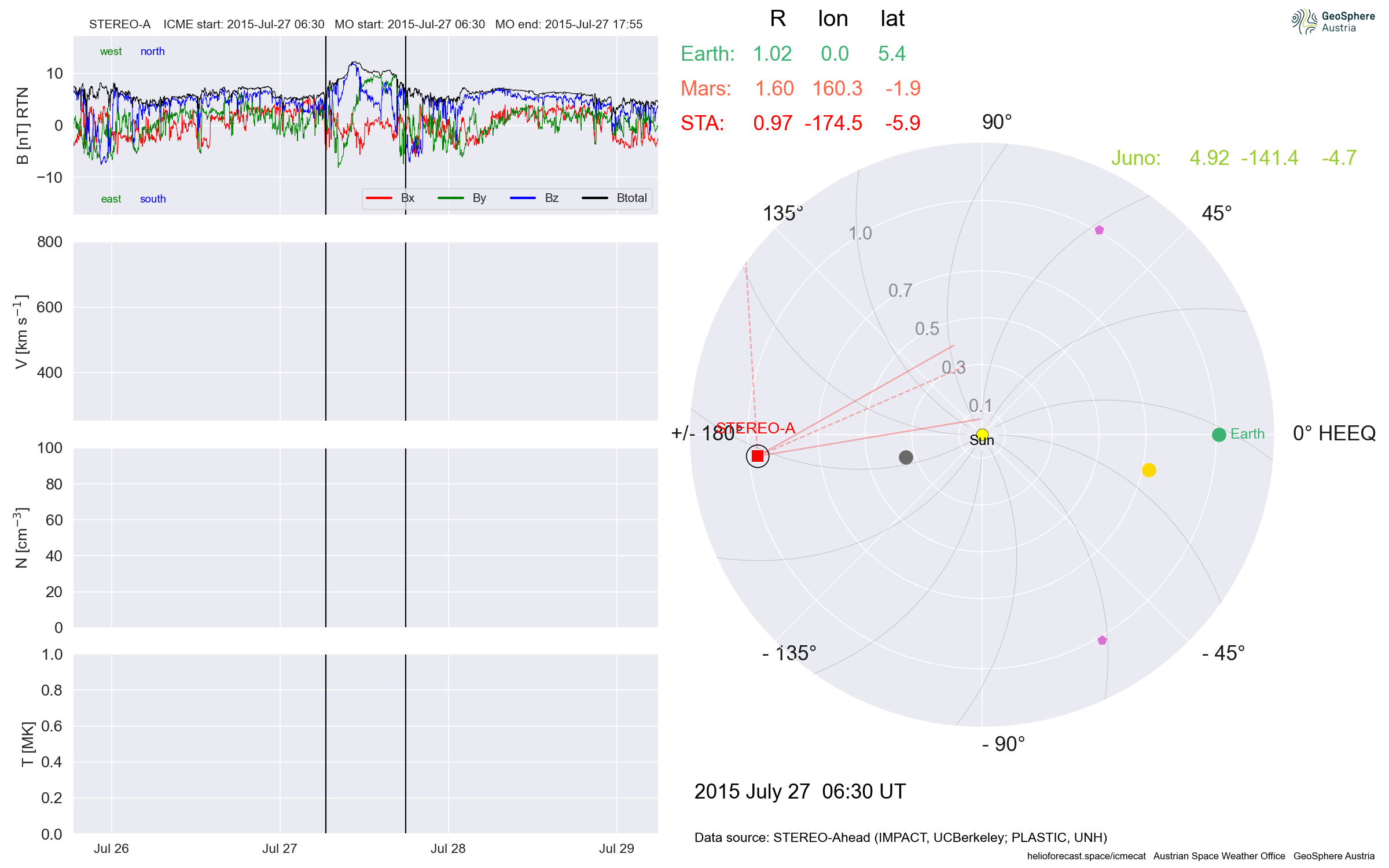
Task: Click the 'lon' column header
Action: [x=833, y=19]
